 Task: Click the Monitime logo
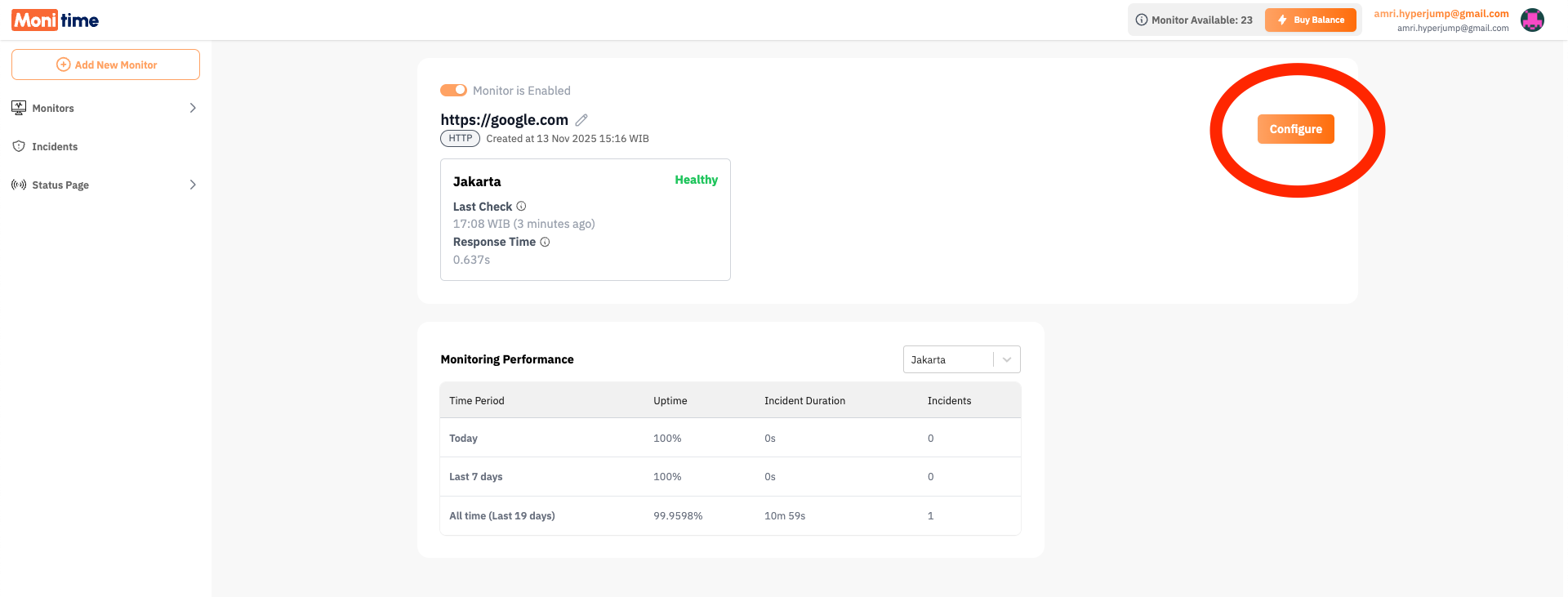pos(56,20)
